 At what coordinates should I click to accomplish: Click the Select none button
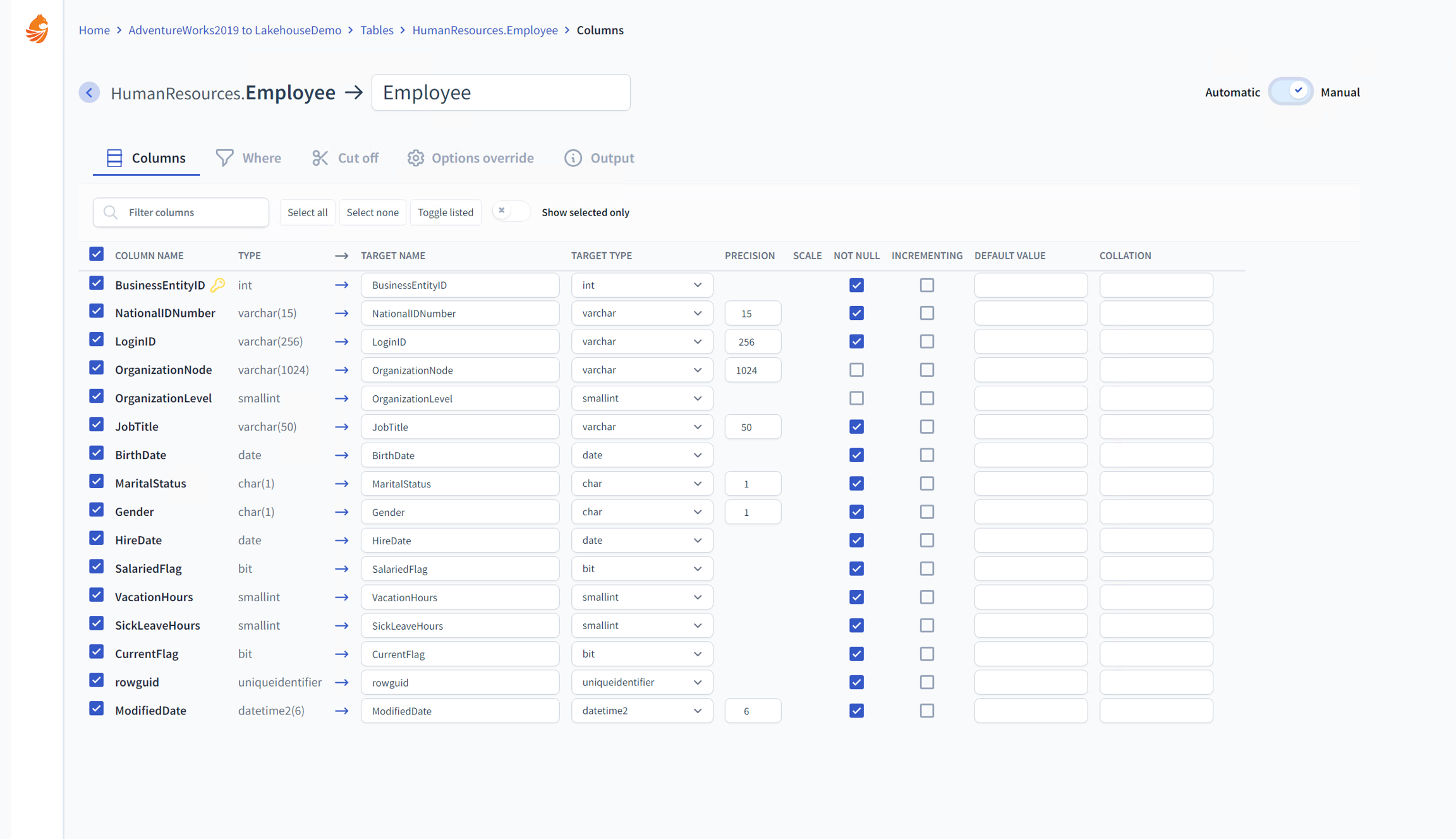(x=372, y=212)
